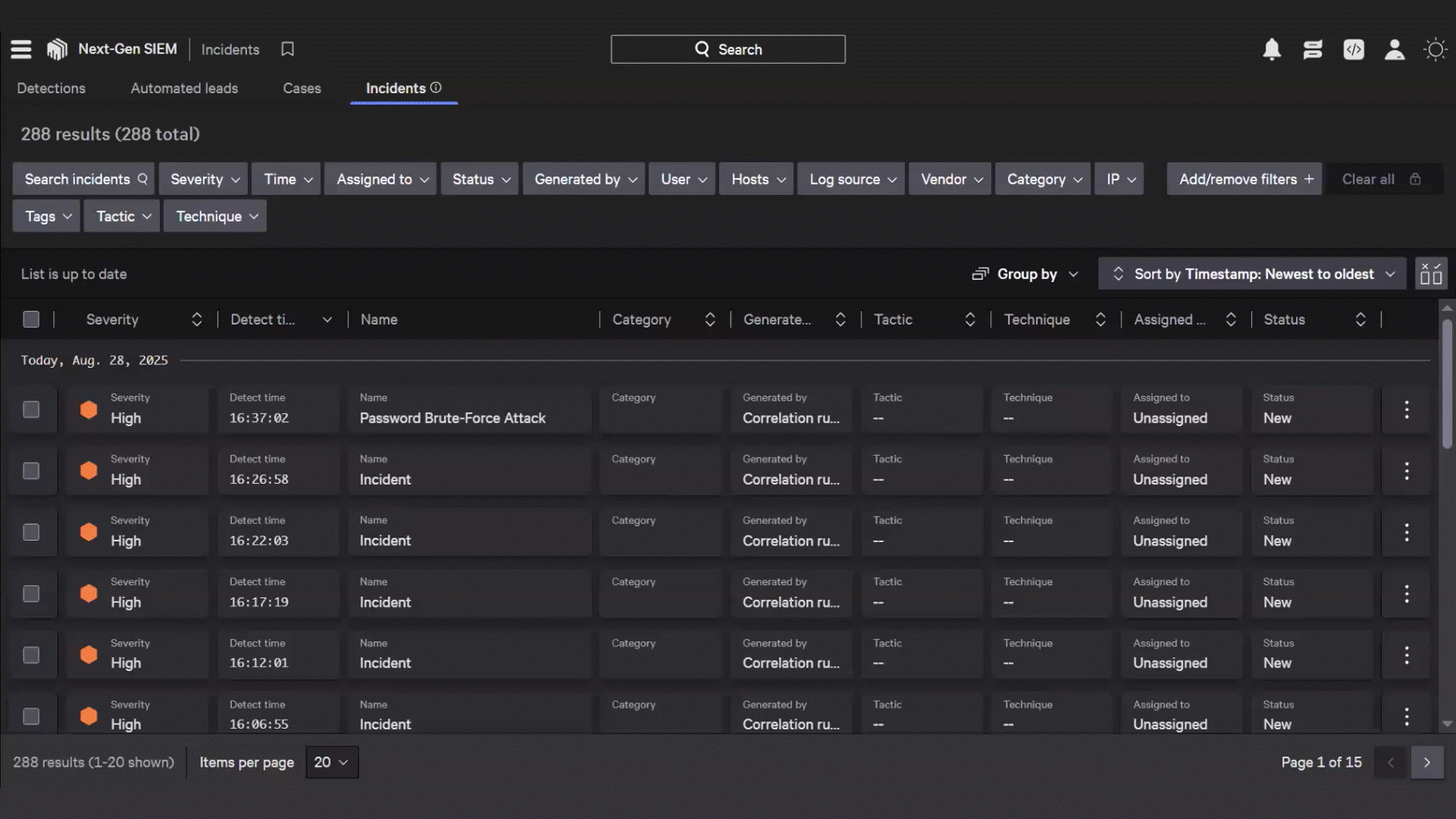Viewport: 1456px width, 819px height.
Task: Open the Sort by Timestamp dropdown
Action: point(1252,274)
